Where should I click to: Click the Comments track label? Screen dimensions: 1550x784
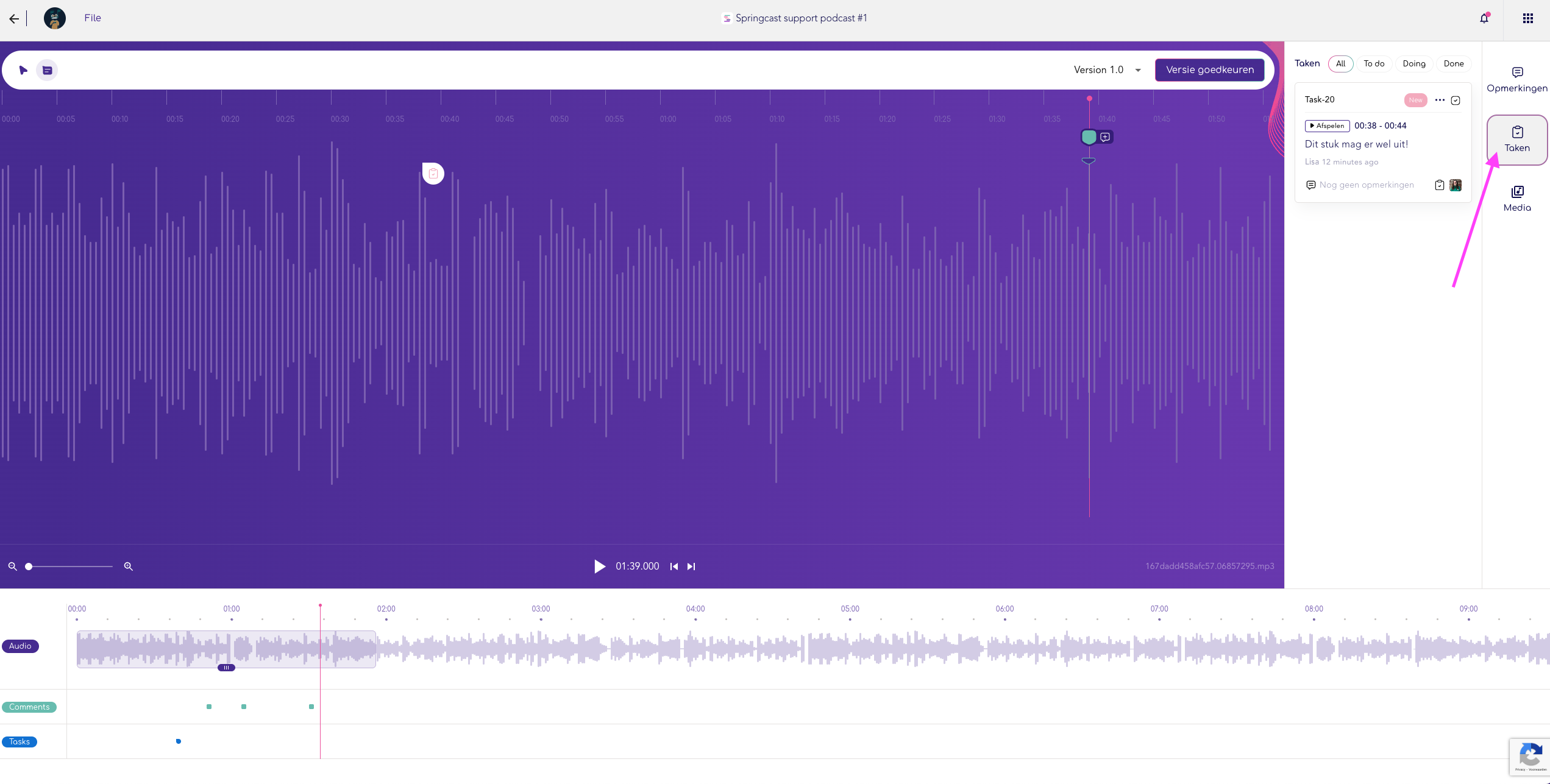29,707
